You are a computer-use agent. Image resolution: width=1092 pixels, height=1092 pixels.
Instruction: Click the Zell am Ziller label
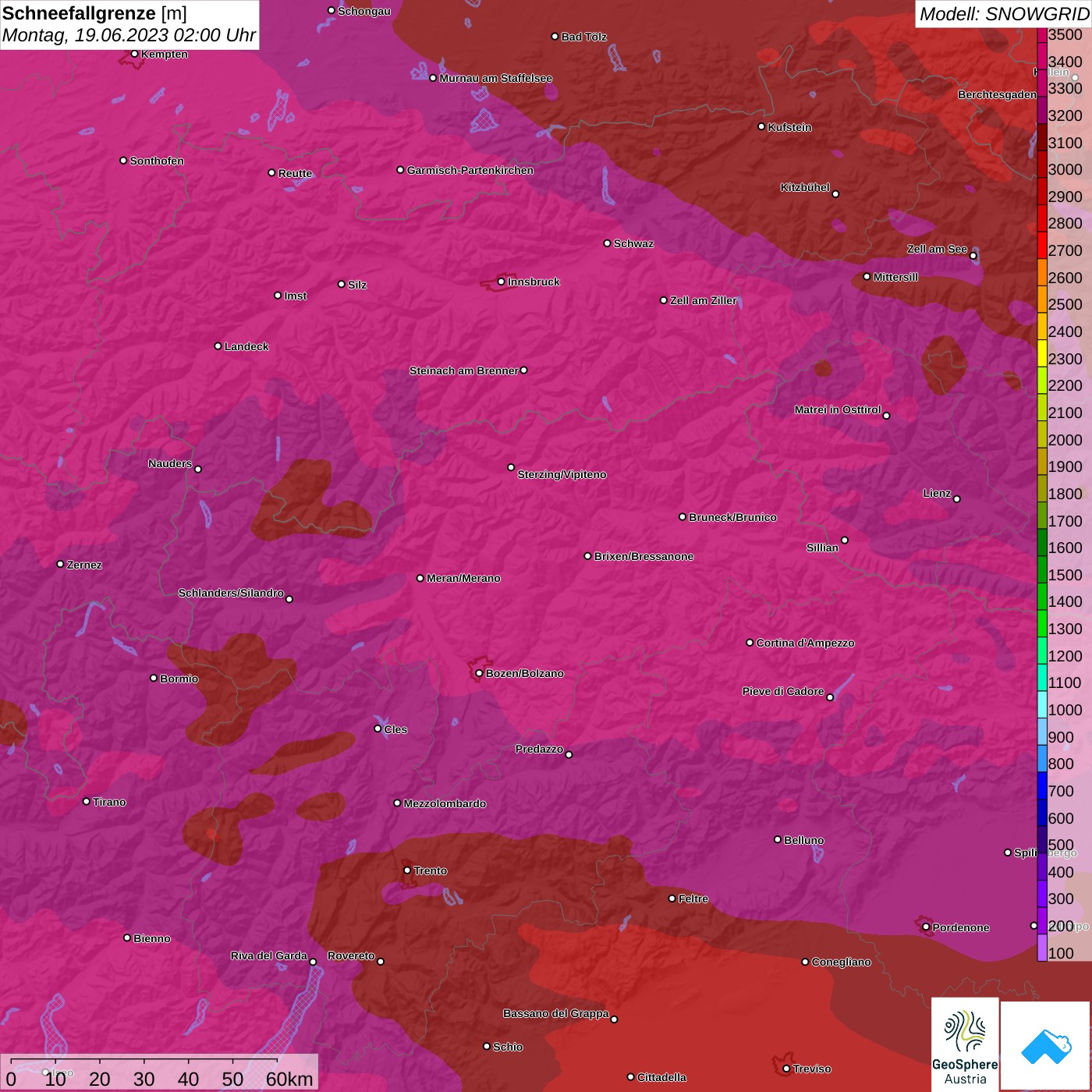(704, 300)
